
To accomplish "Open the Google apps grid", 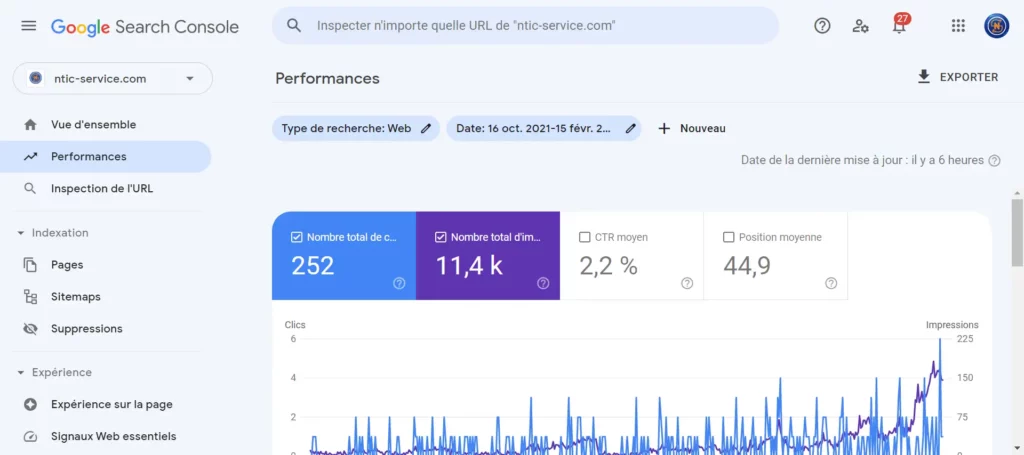I will click(958, 26).
